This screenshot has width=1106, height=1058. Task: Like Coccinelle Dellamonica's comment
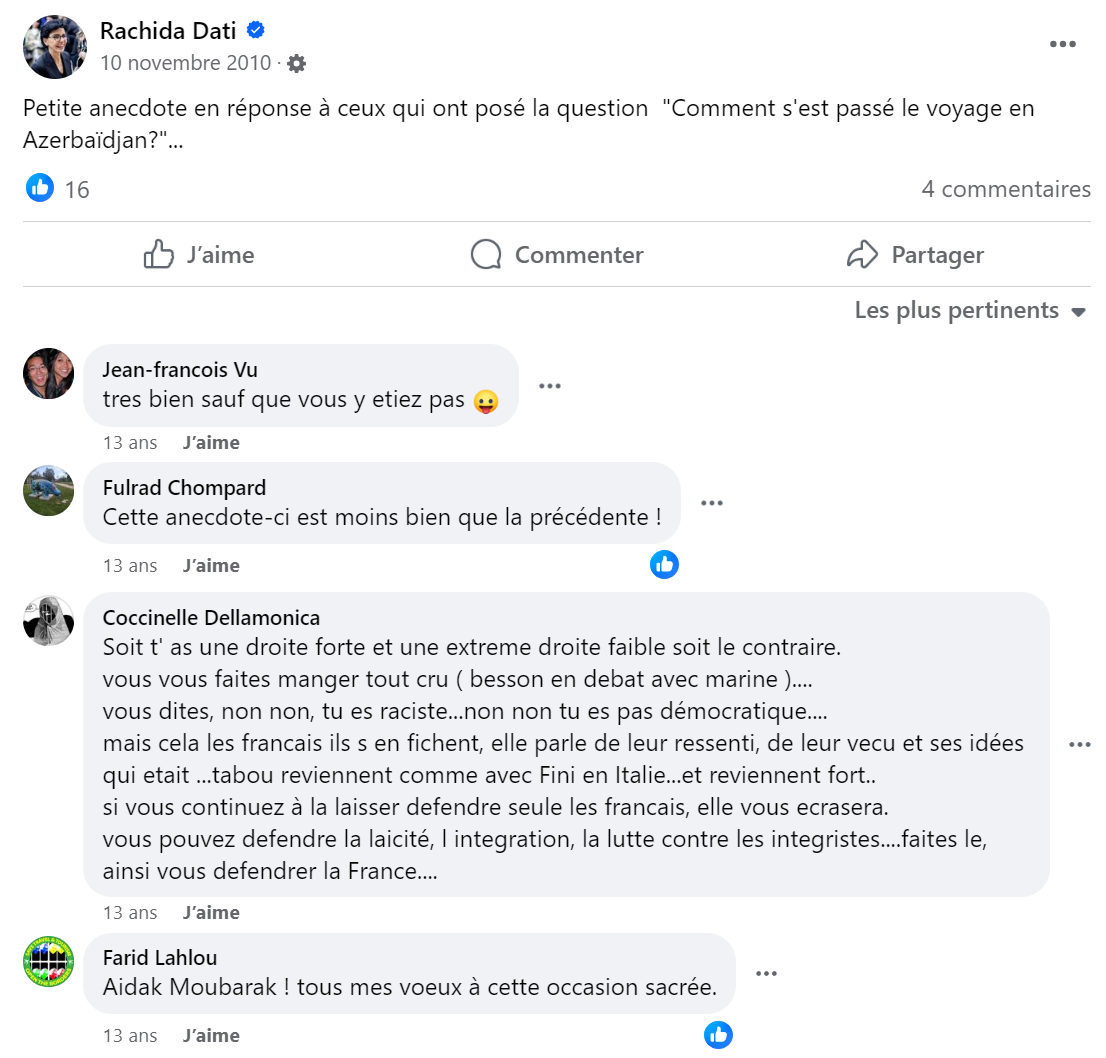click(211, 912)
